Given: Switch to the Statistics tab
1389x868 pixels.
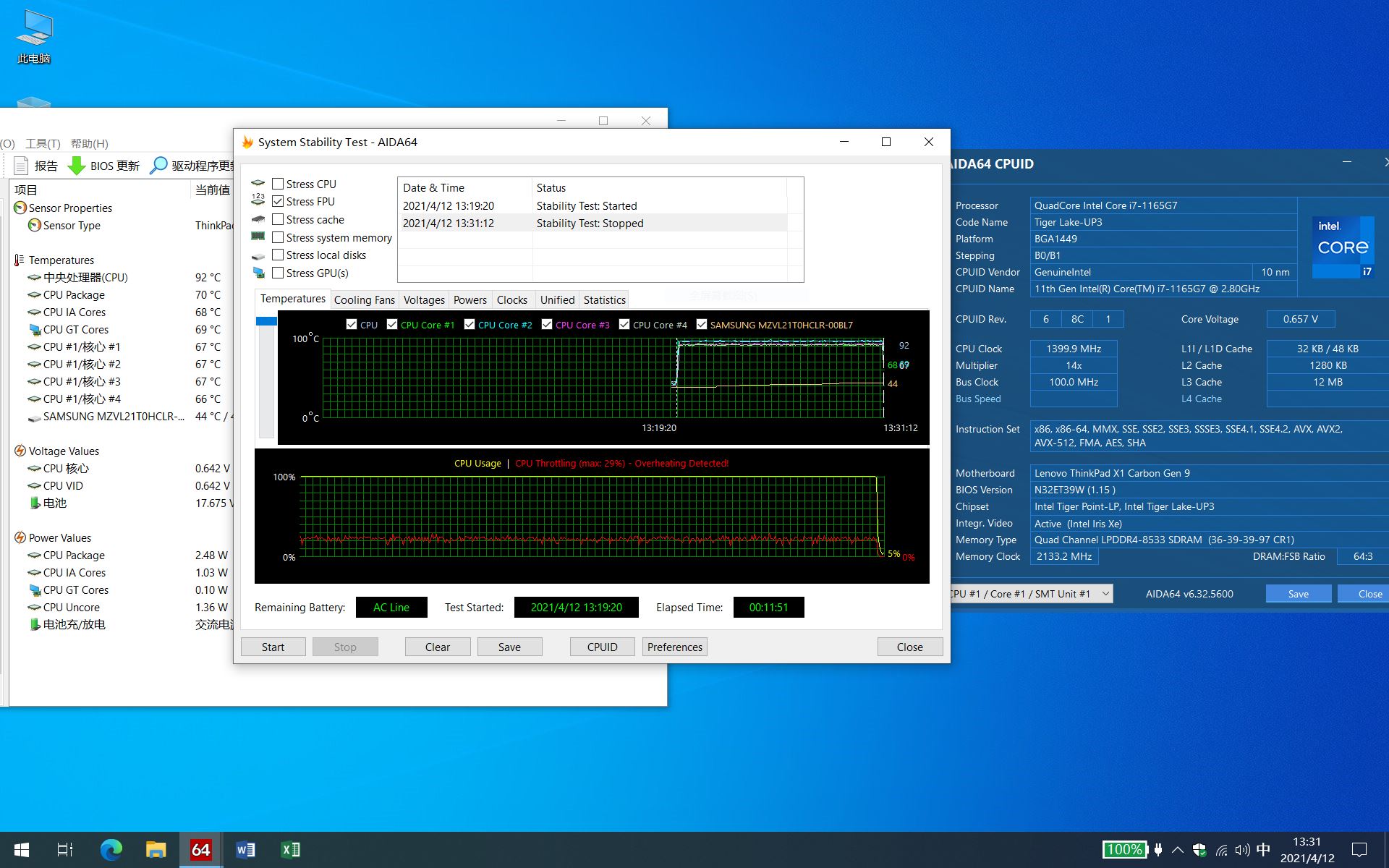Looking at the screenshot, I should [605, 299].
